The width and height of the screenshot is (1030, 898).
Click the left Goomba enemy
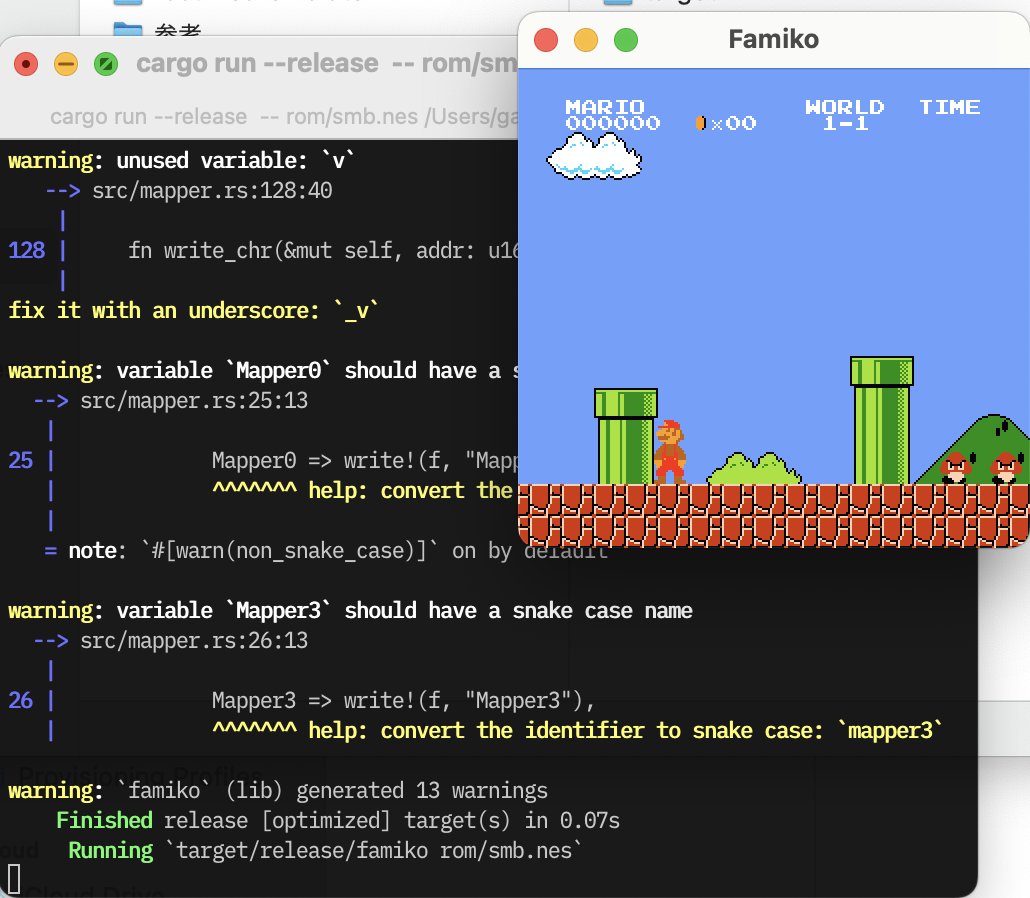(x=956, y=467)
